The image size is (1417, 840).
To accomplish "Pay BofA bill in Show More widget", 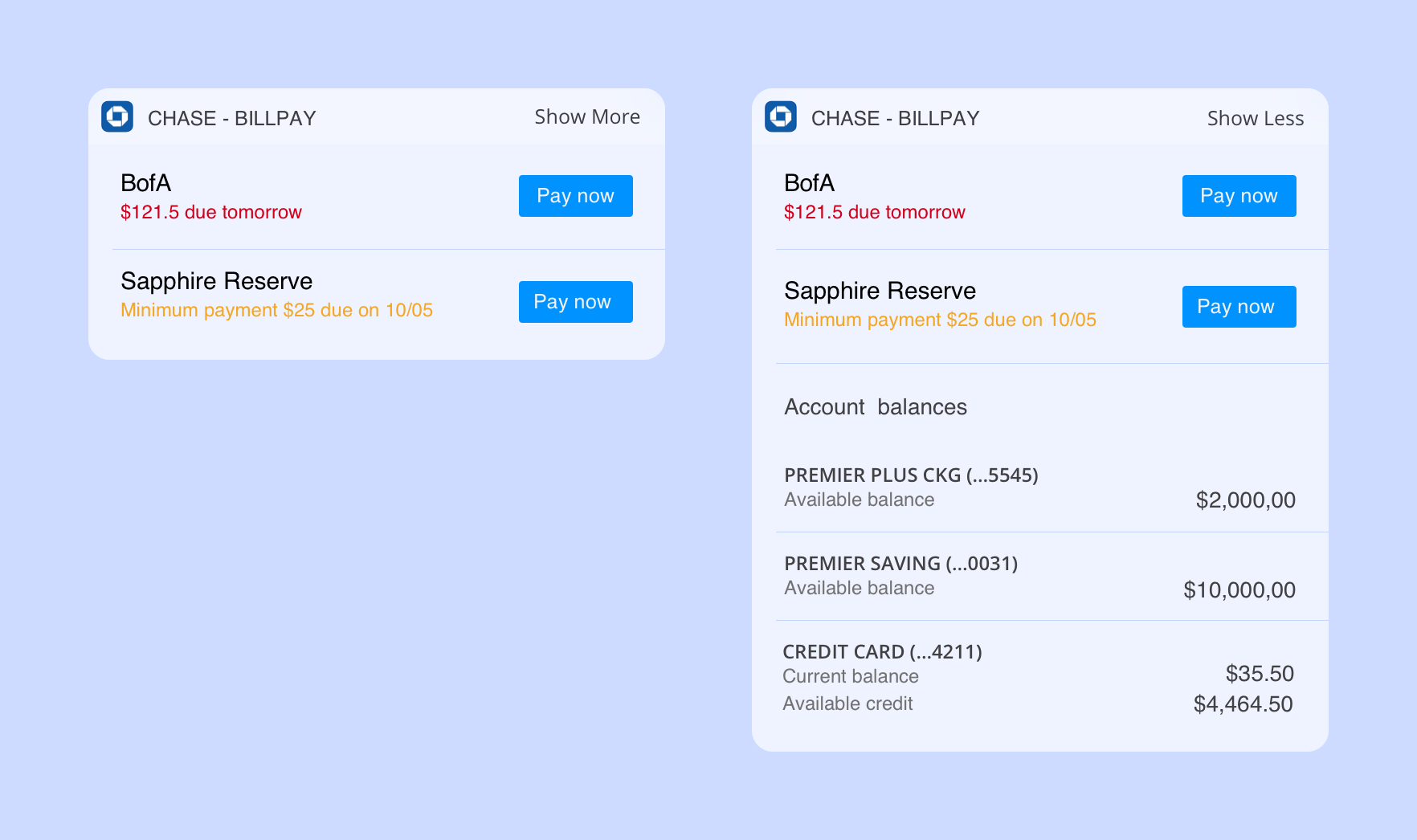I will (x=576, y=196).
